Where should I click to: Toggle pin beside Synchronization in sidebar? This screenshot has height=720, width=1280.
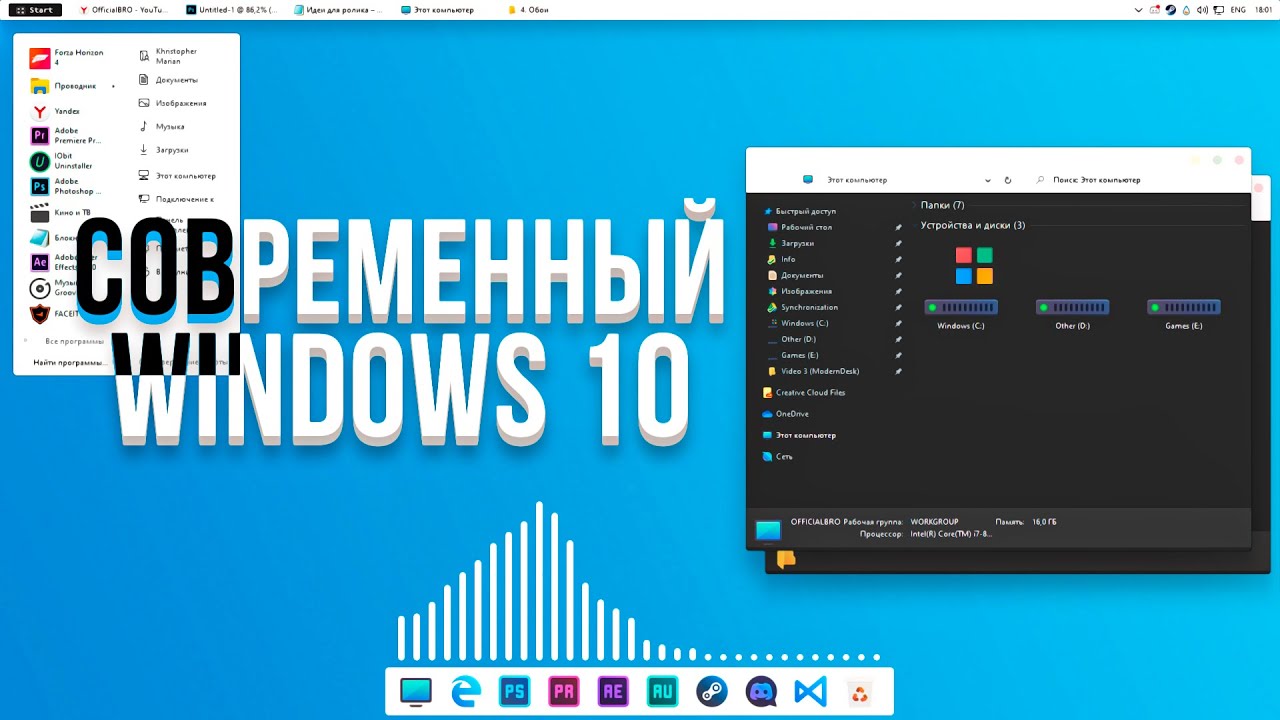pos(898,307)
